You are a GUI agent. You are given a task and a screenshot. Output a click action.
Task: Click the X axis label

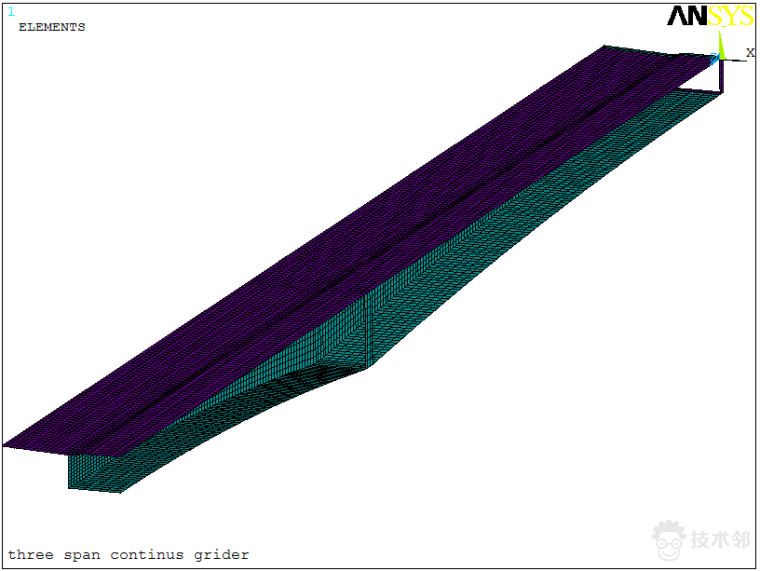point(750,52)
